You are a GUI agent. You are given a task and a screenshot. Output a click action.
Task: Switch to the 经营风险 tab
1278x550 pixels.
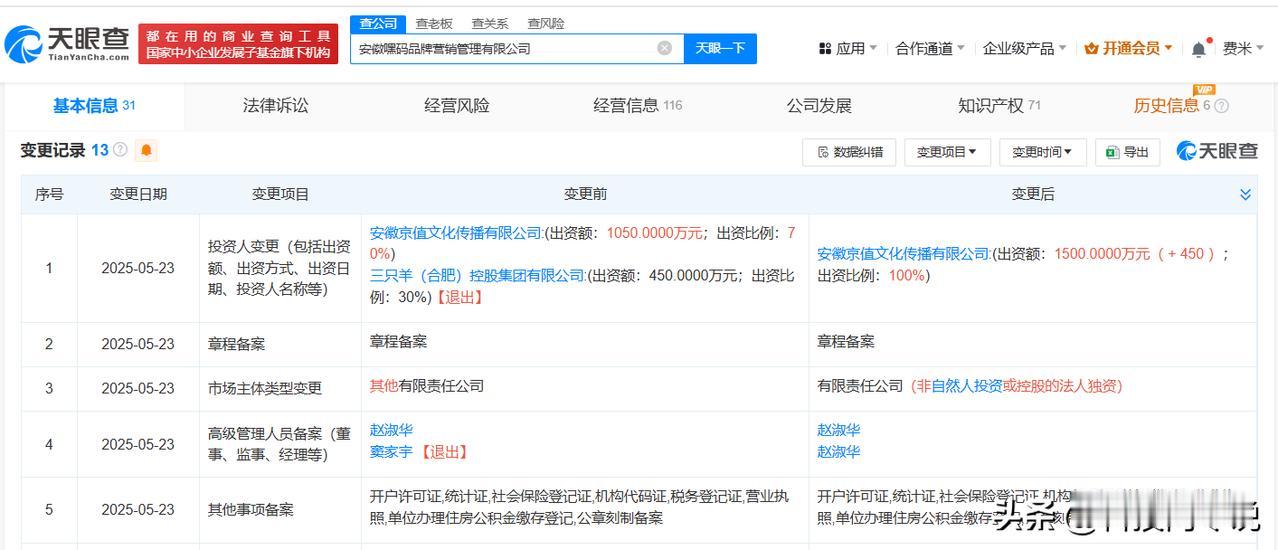(457, 105)
